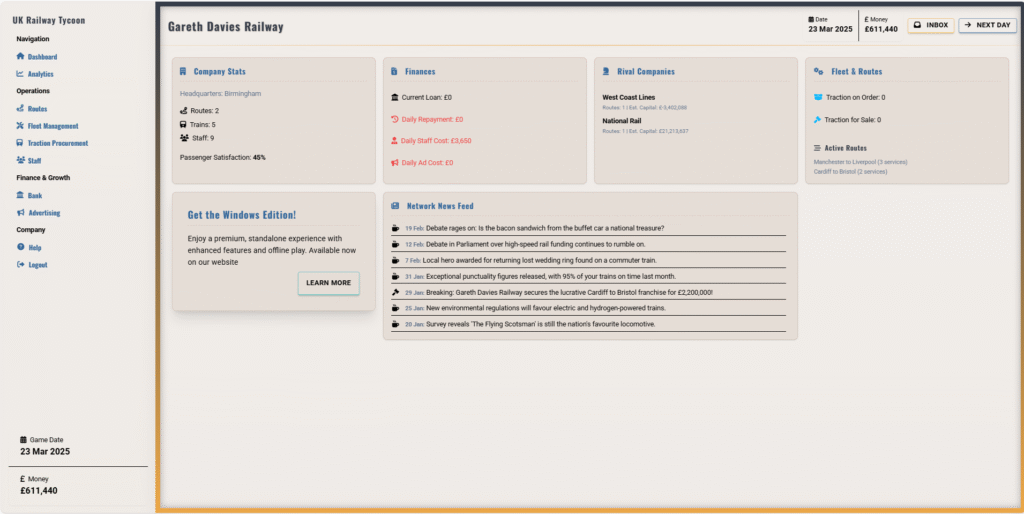Select the Cardiff to Bristol active route
The image size is (1024, 514).
pos(851,171)
